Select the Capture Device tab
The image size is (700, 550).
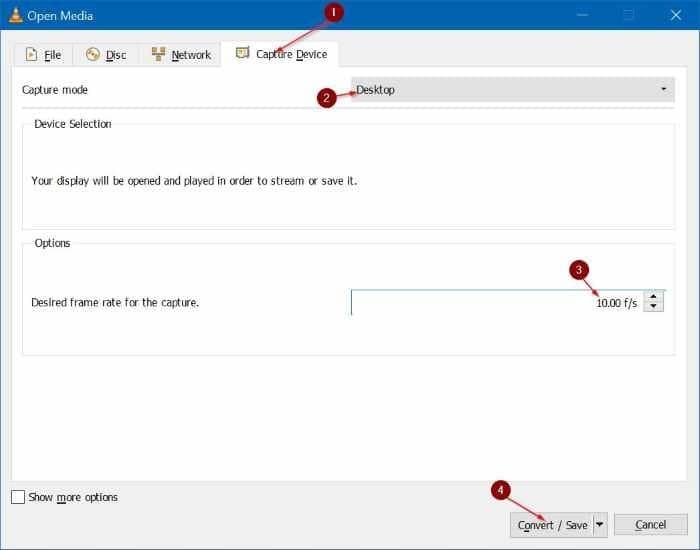pos(281,54)
